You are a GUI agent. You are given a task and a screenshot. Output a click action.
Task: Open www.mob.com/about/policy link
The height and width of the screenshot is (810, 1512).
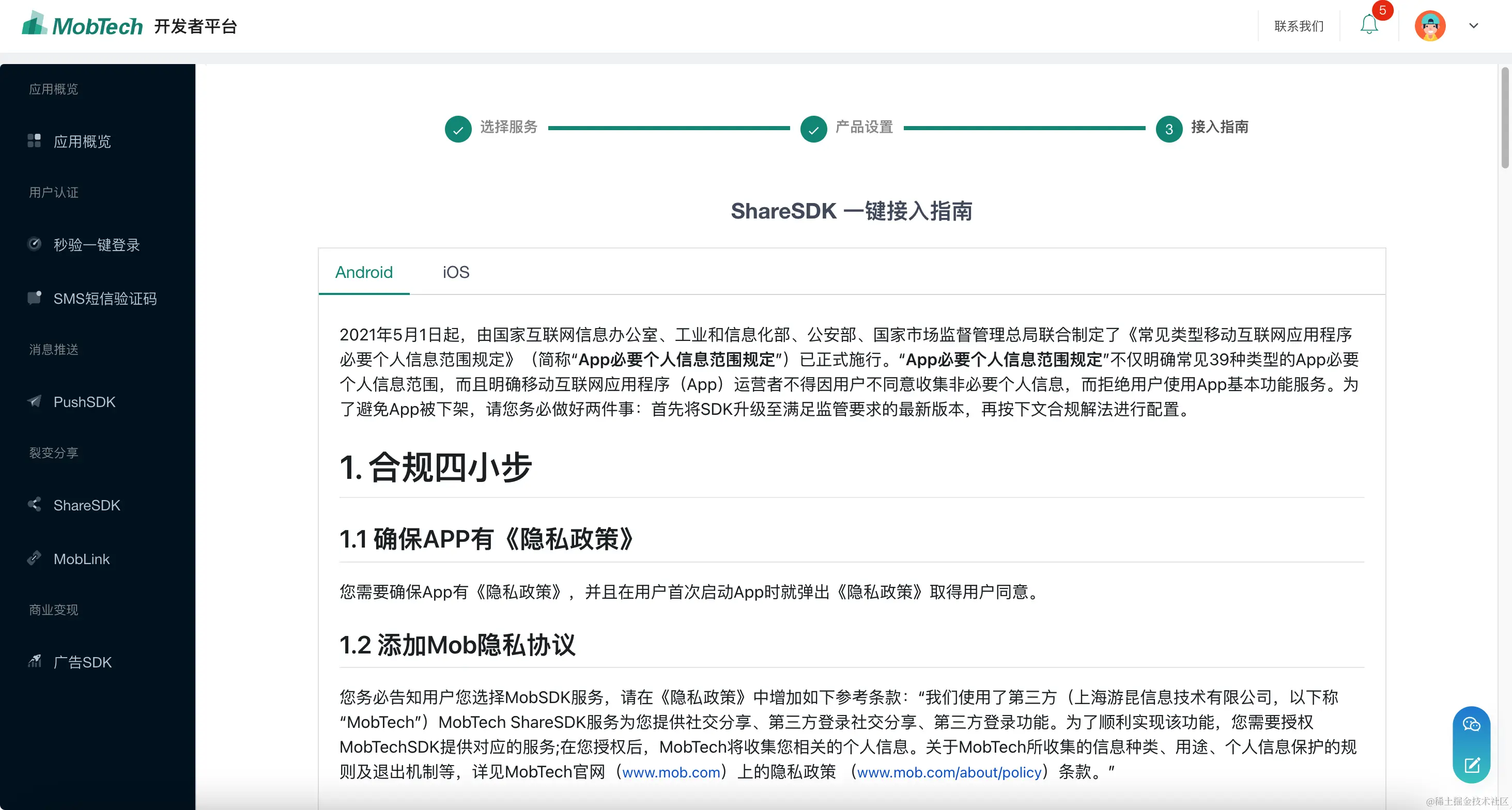pyautogui.click(x=949, y=772)
